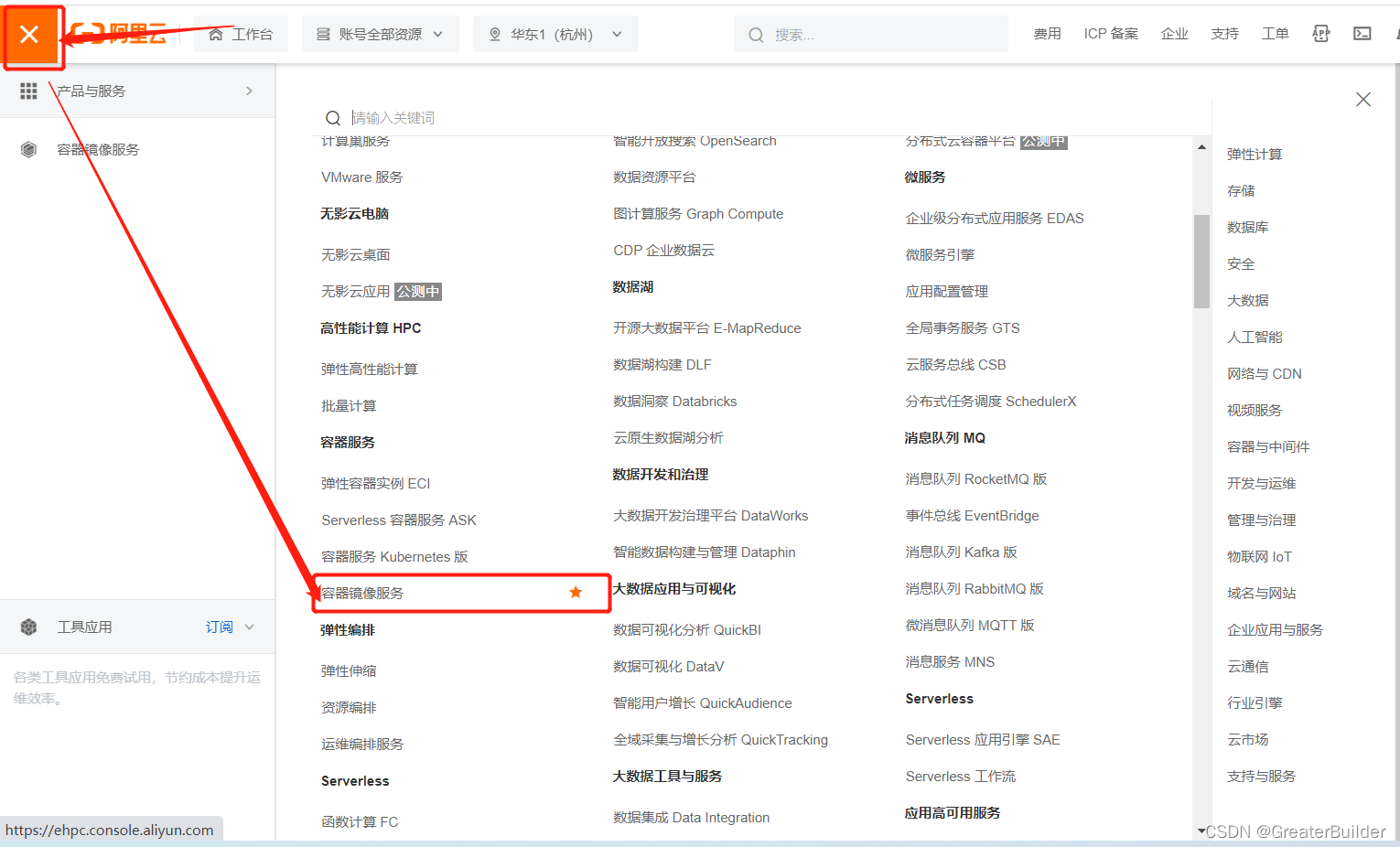The image size is (1400, 847).
Task: Jump to 容器与中间件 category
Action: (x=1268, y=446)
